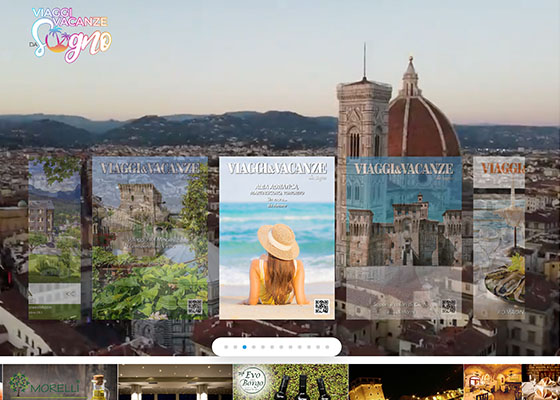The image size is (560, 400).
Task: Click QR code on the garden tower cover
Action: pos(195,306)
